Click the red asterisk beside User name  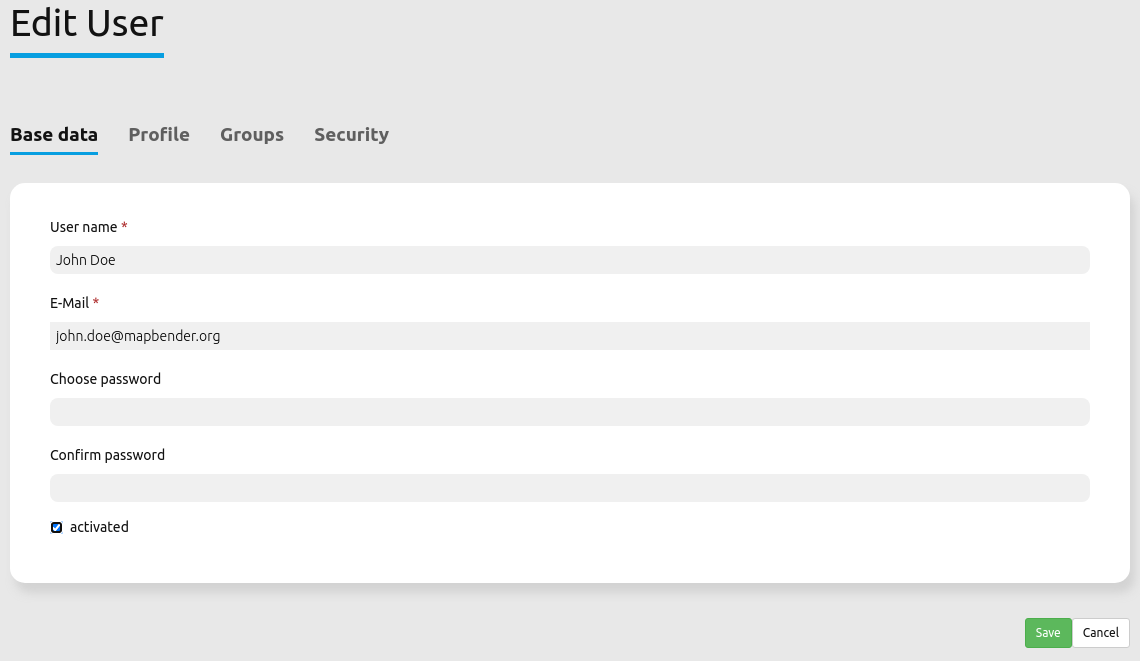click(124, 227)
